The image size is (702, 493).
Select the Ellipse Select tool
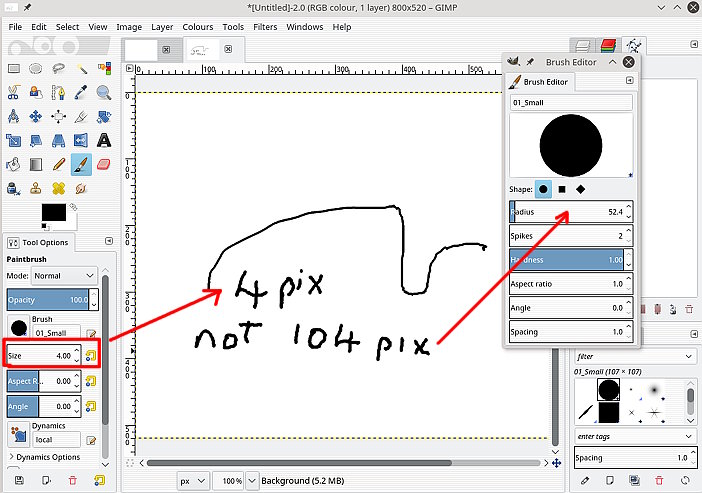tap(36, 69)
